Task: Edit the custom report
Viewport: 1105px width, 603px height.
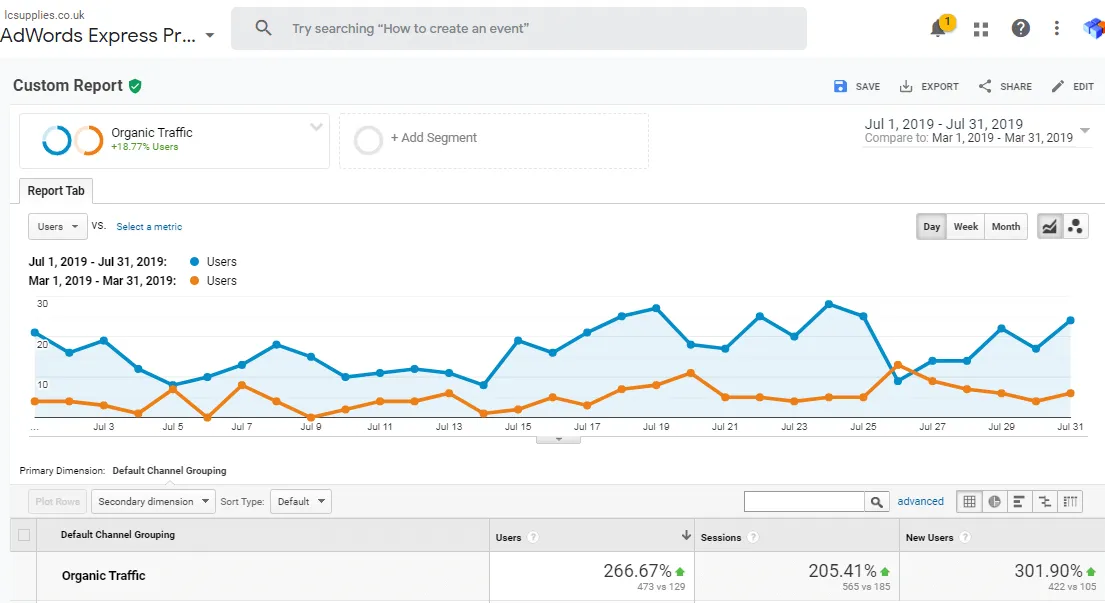Action: (1073, 86)
